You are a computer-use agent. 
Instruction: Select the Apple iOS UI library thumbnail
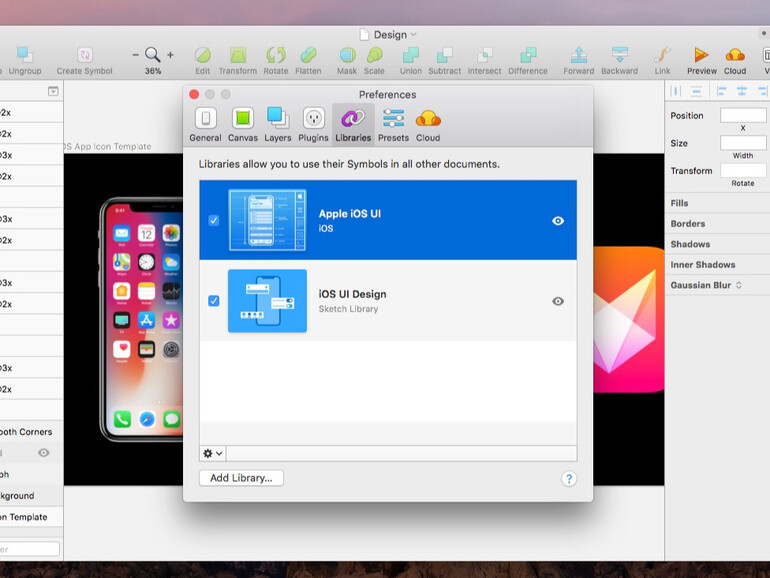[267, 220]
